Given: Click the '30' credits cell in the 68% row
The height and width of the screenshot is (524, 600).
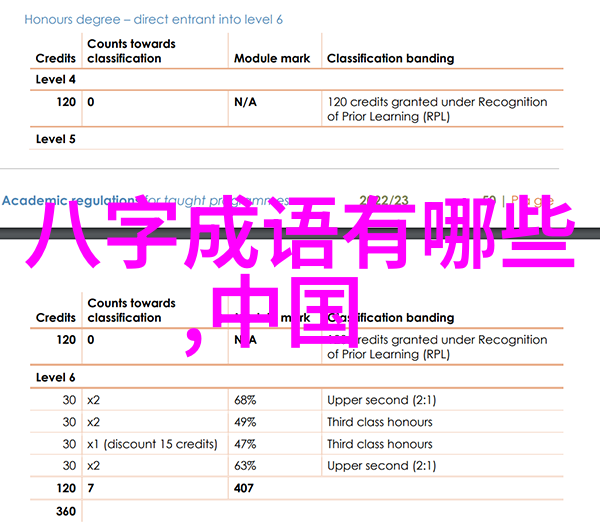Looking at the screenshot, I should point(69,400).
